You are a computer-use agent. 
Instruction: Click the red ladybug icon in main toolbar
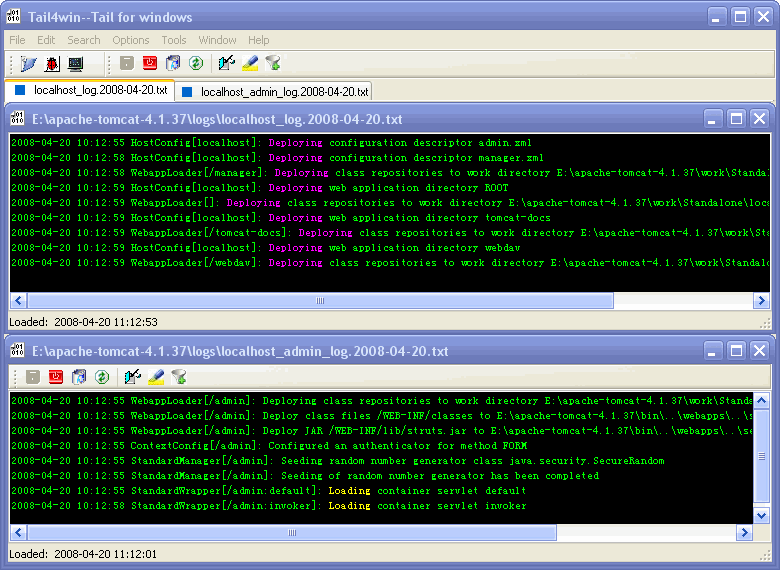tap(52, 64)
